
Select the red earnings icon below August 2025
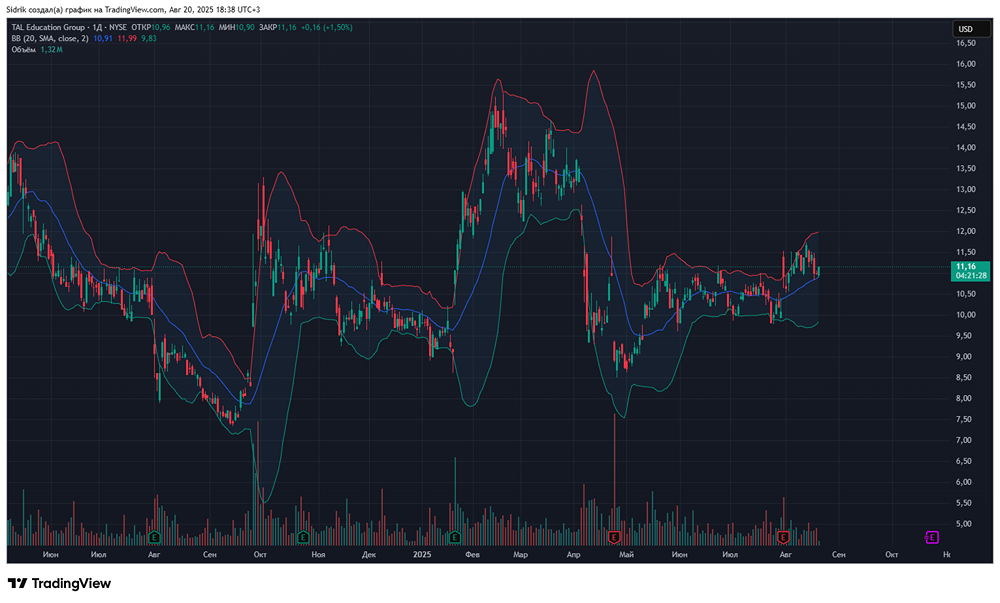tap(785, 537)
